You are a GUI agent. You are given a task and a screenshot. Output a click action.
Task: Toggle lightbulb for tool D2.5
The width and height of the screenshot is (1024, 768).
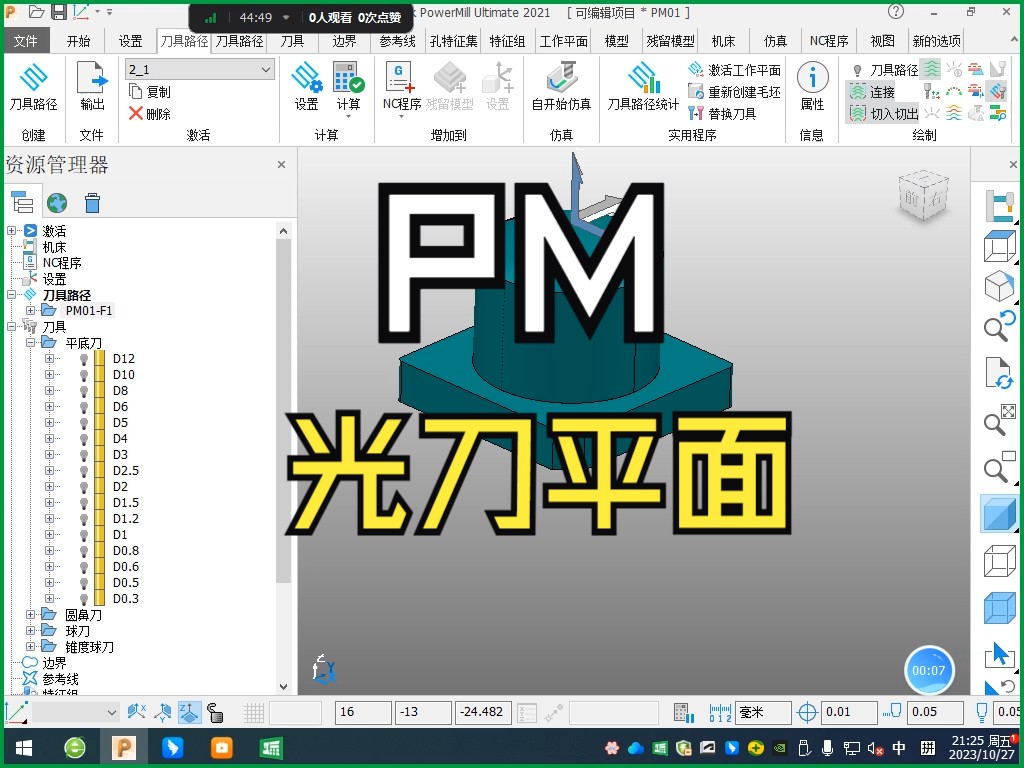(x=84, y=471)
